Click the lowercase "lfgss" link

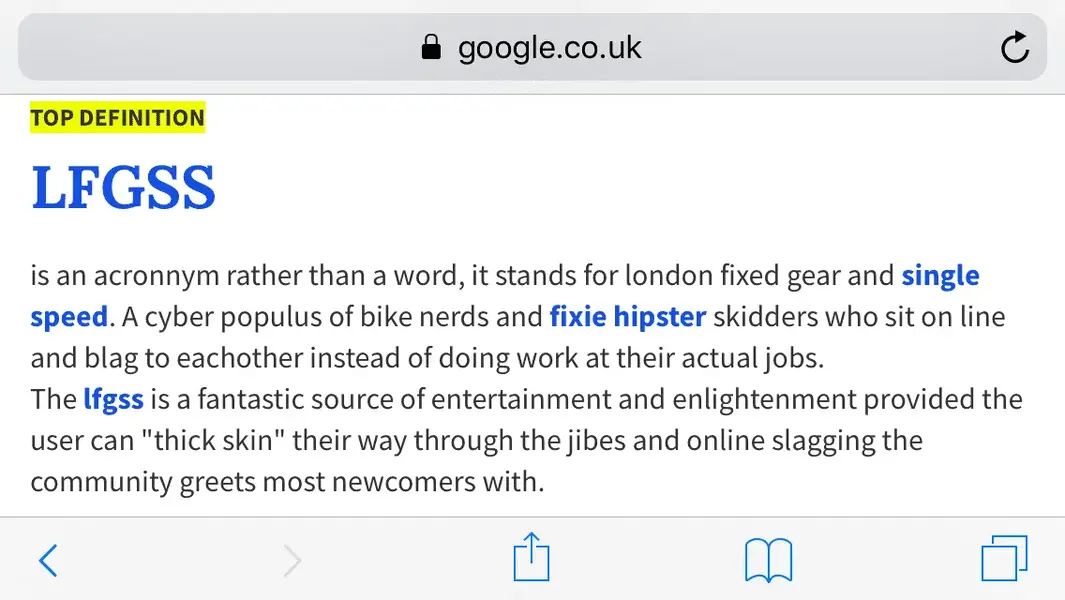tap(113, 400)
